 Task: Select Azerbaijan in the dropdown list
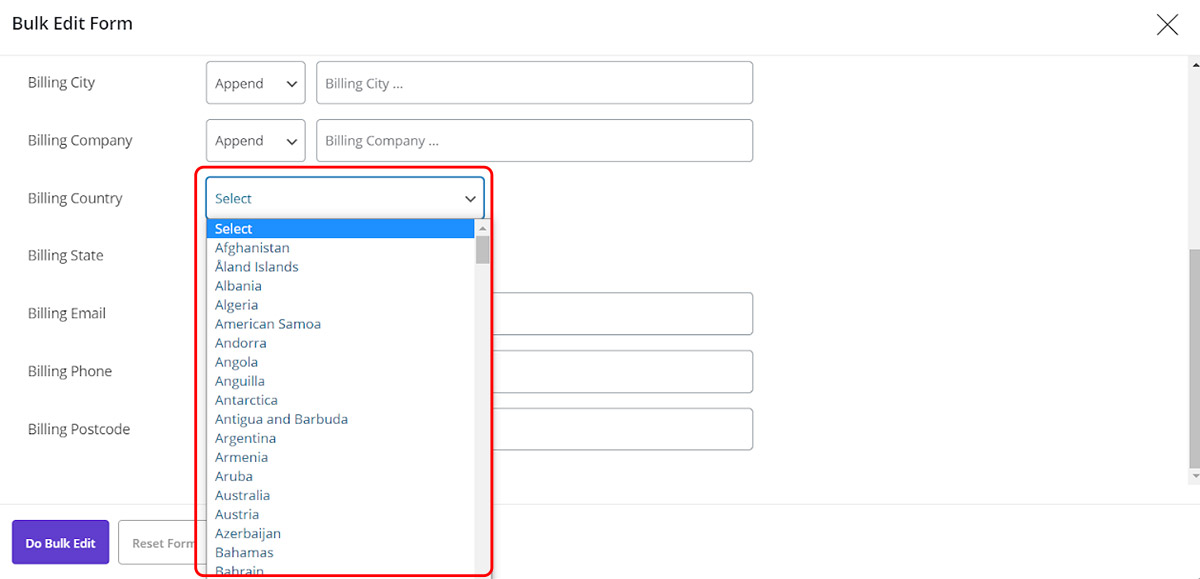tap(247, 533)
